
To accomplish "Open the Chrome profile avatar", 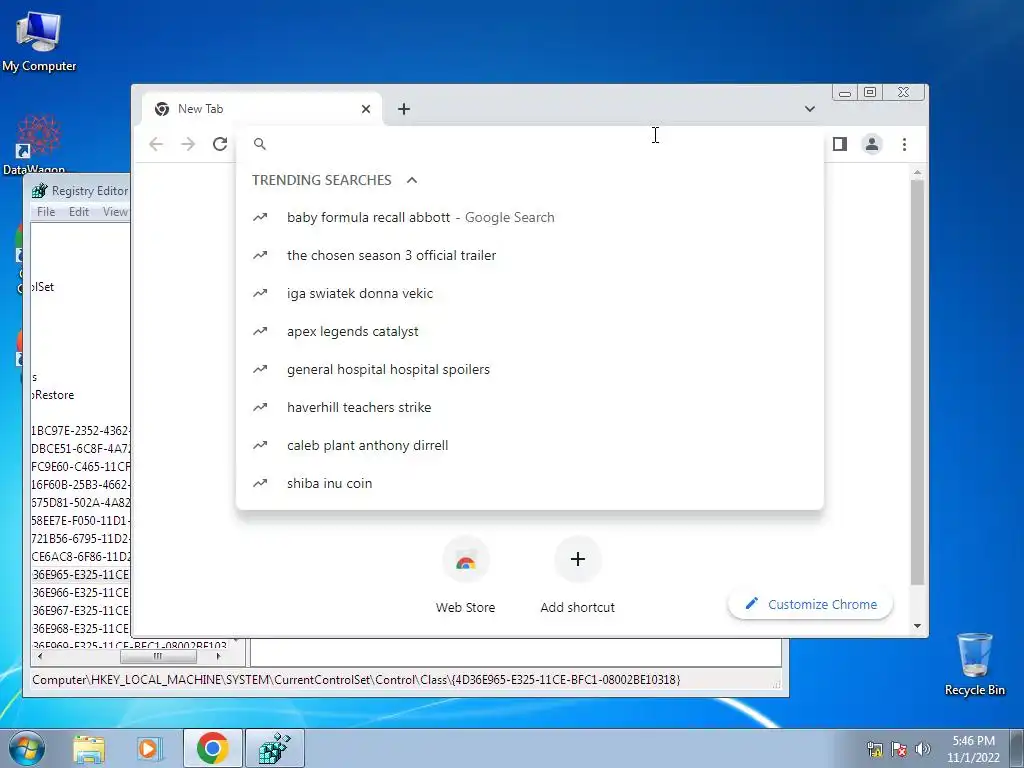I will [872, 144].
